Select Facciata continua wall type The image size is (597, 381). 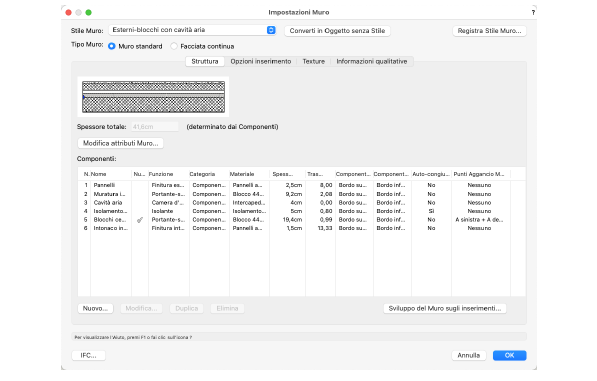[202, 46]
